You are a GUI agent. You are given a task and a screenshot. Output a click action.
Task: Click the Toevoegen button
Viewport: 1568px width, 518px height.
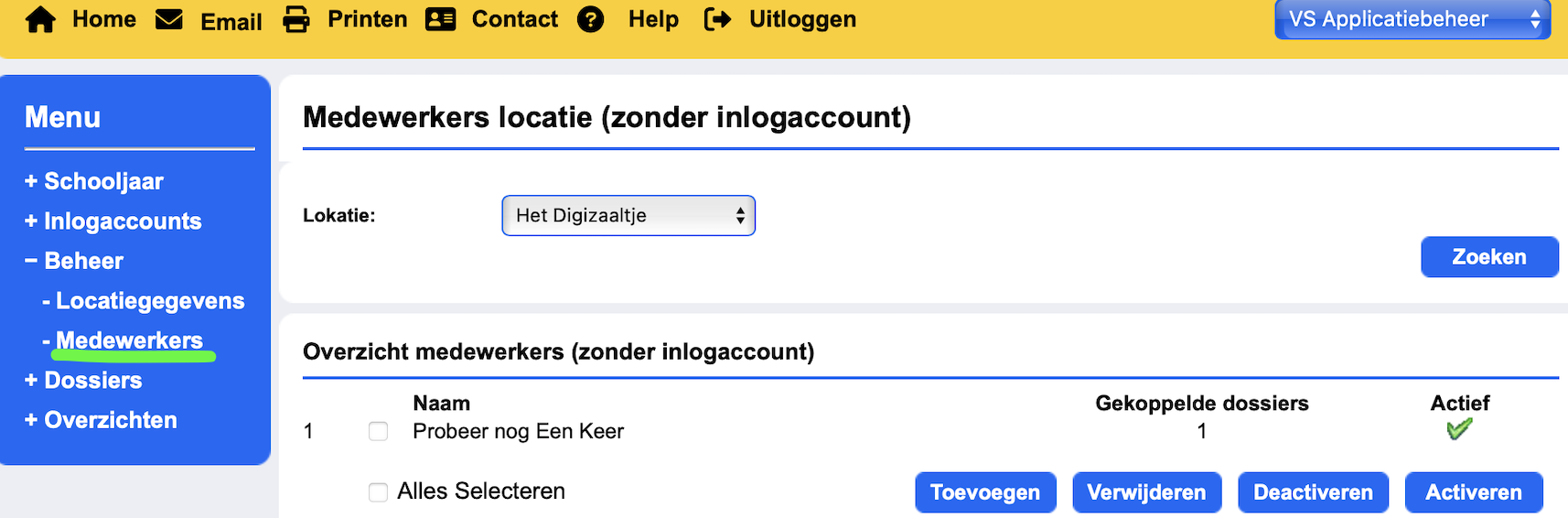click(985, 492)
